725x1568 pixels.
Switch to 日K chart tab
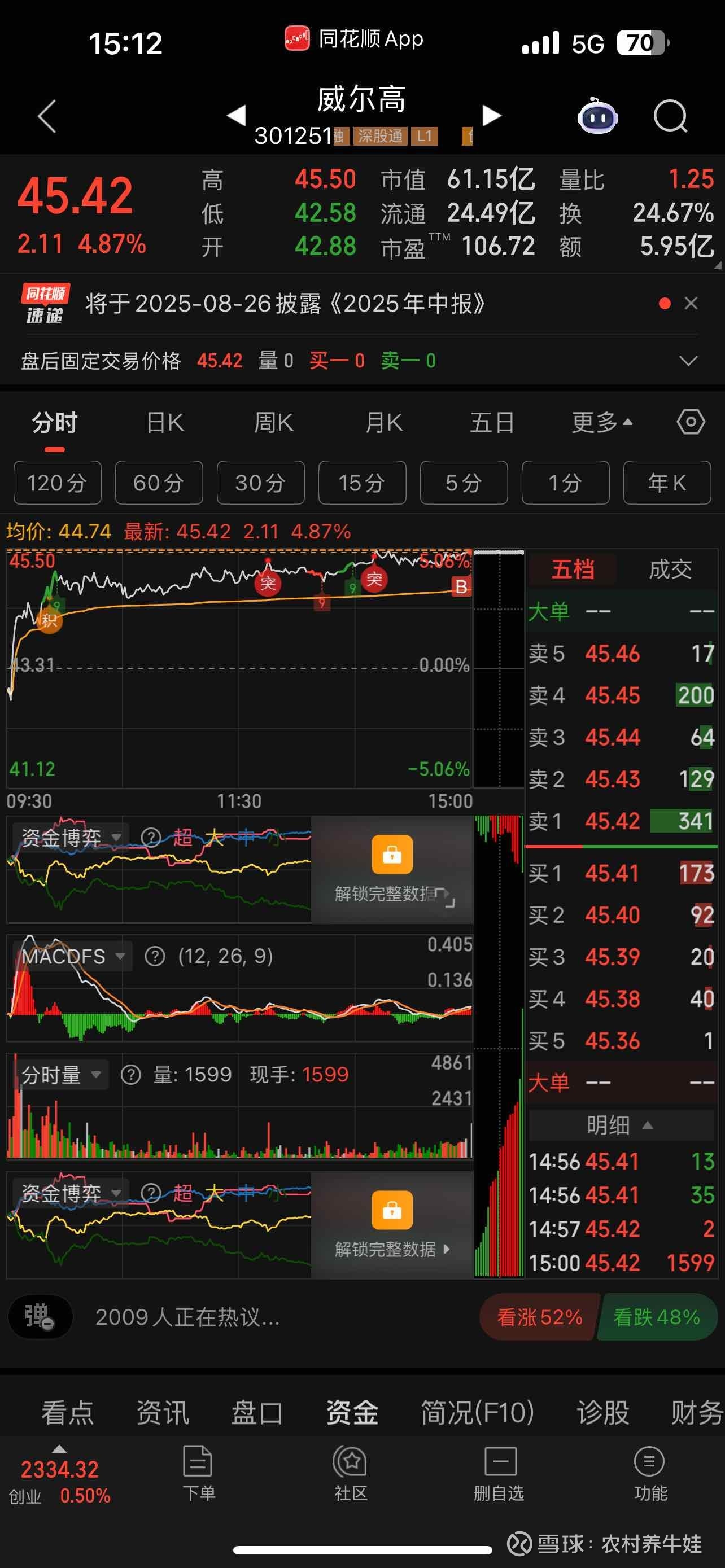[x=165, y=422]
